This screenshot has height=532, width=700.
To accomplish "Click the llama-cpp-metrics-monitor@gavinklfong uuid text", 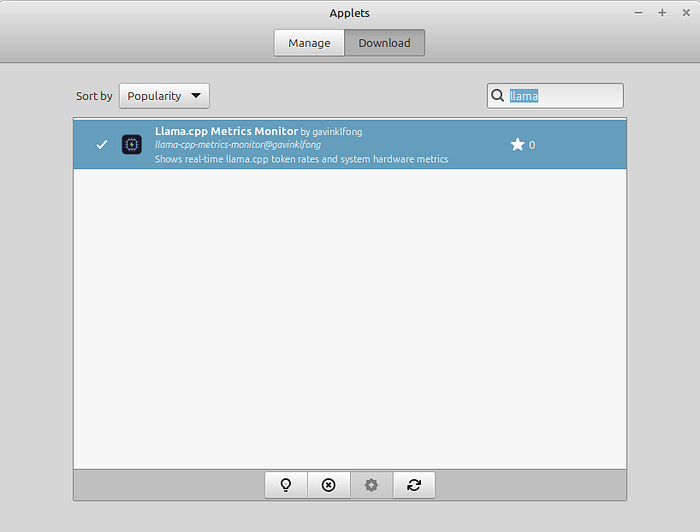I will (x=238, y=145).
